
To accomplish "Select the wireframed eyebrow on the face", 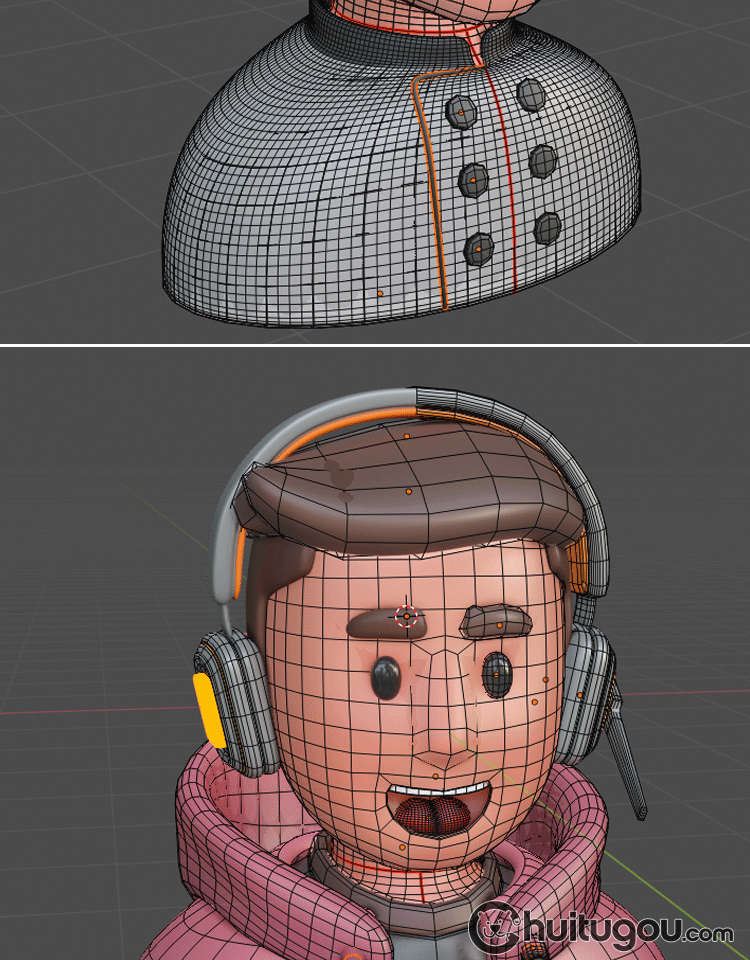I will point(498,620).
